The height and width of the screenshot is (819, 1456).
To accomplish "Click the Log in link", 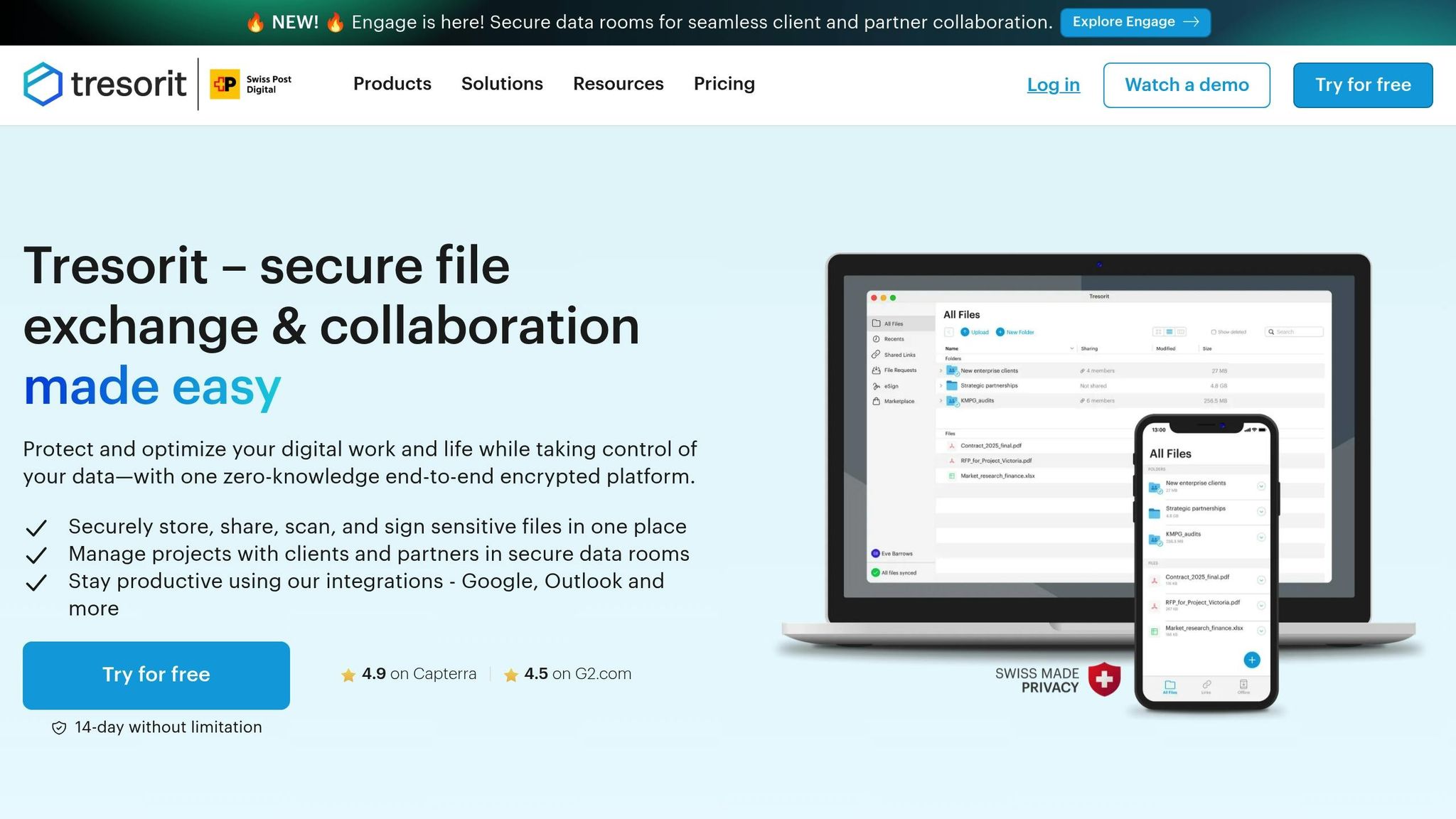I will click(x=1053, y=85).
